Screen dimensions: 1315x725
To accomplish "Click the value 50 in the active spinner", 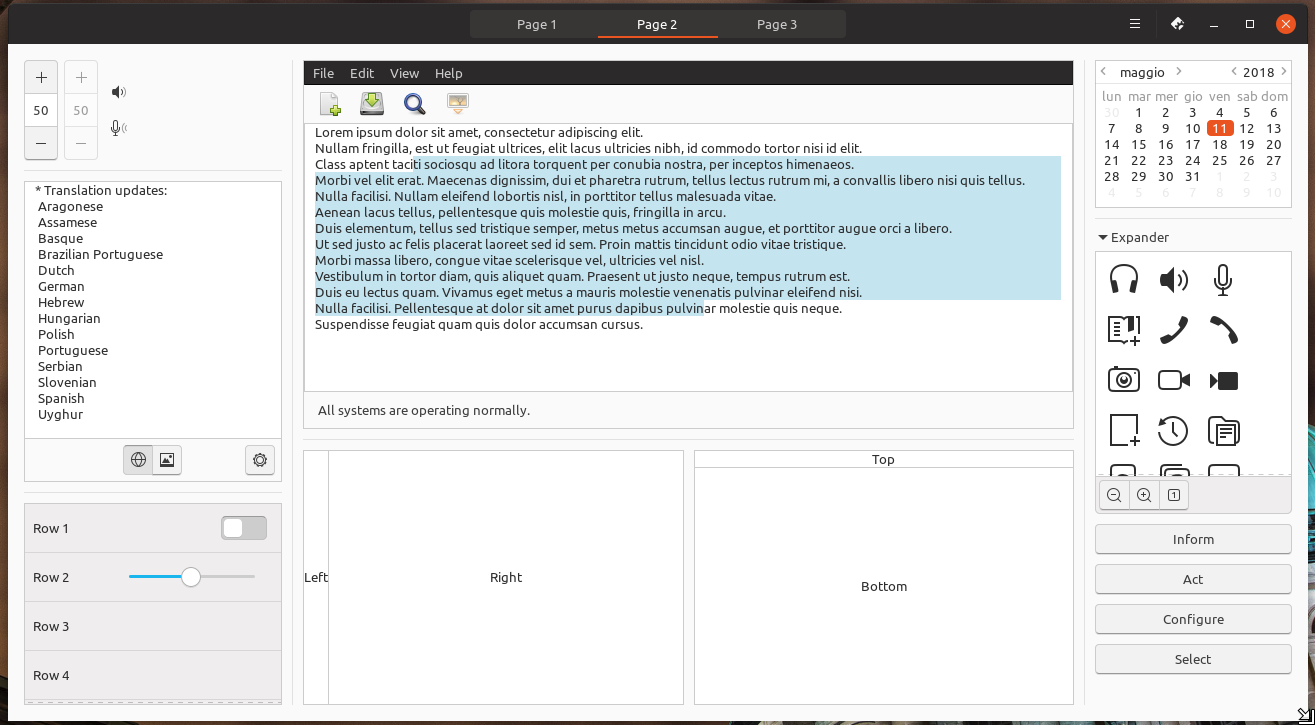I will coord(41,111).
